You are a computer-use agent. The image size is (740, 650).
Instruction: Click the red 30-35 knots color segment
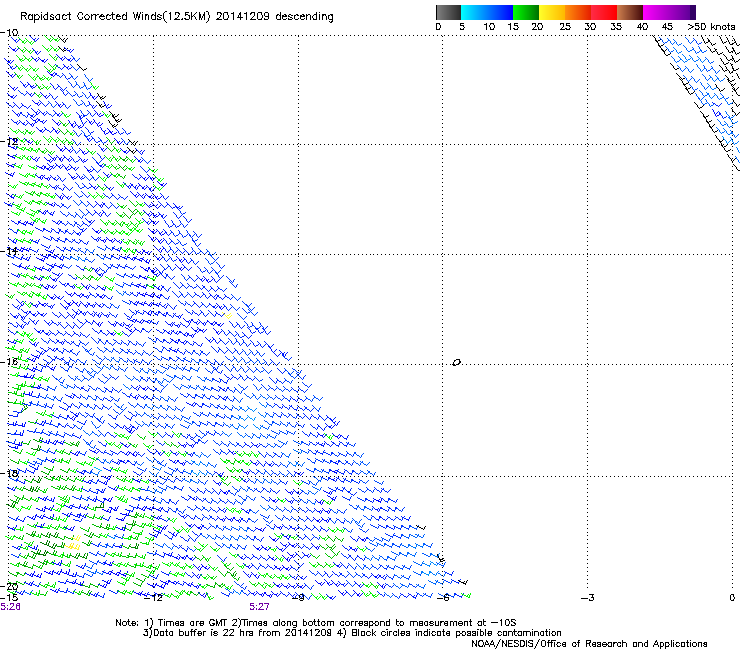604,12
